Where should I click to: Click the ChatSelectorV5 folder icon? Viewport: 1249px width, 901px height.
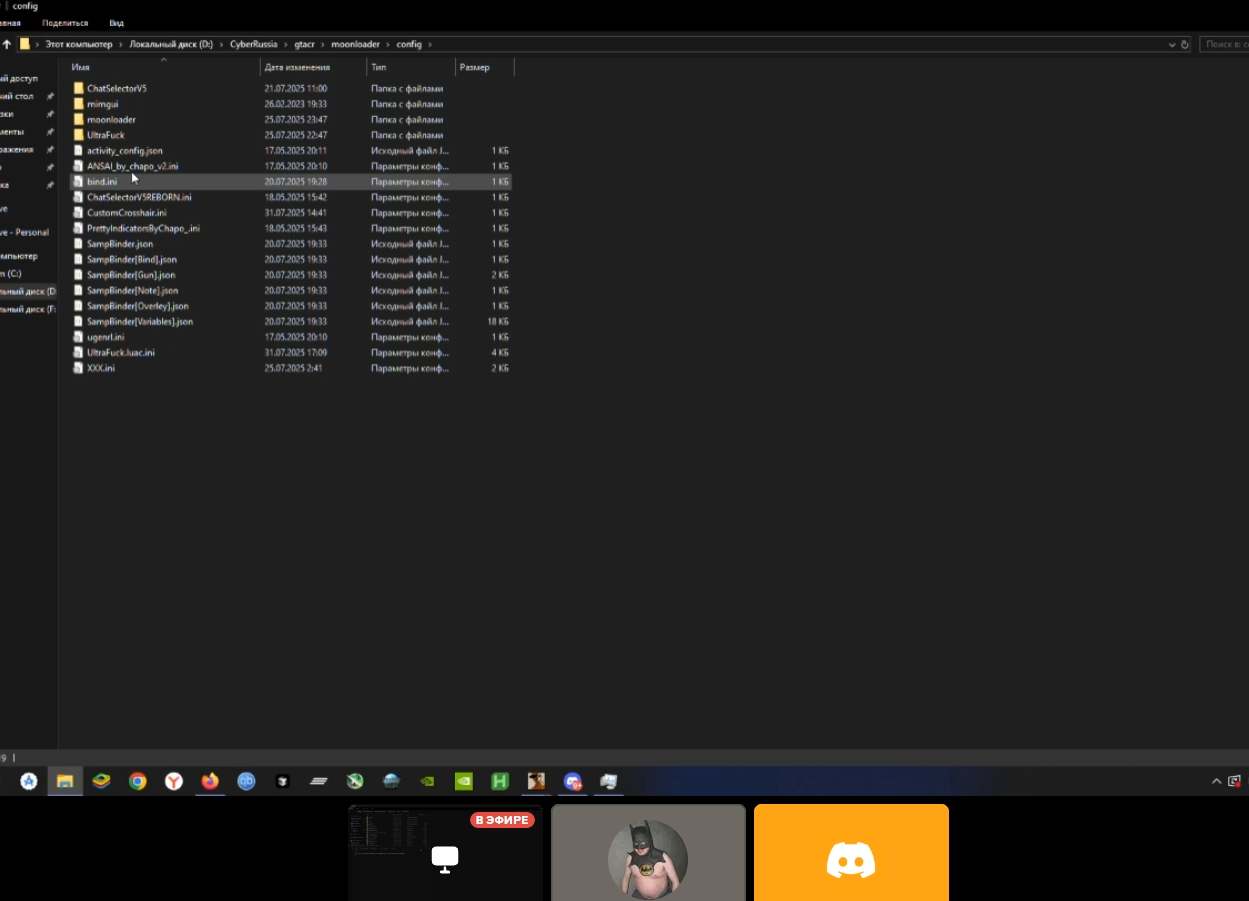coord(78,88)
